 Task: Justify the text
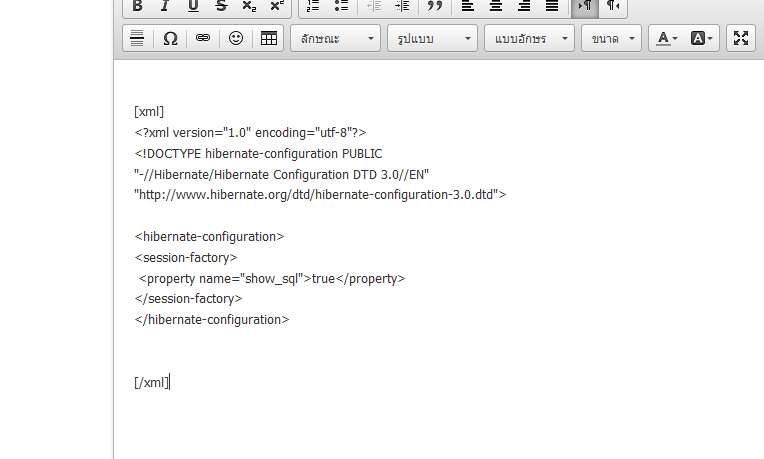click(552, 6)
